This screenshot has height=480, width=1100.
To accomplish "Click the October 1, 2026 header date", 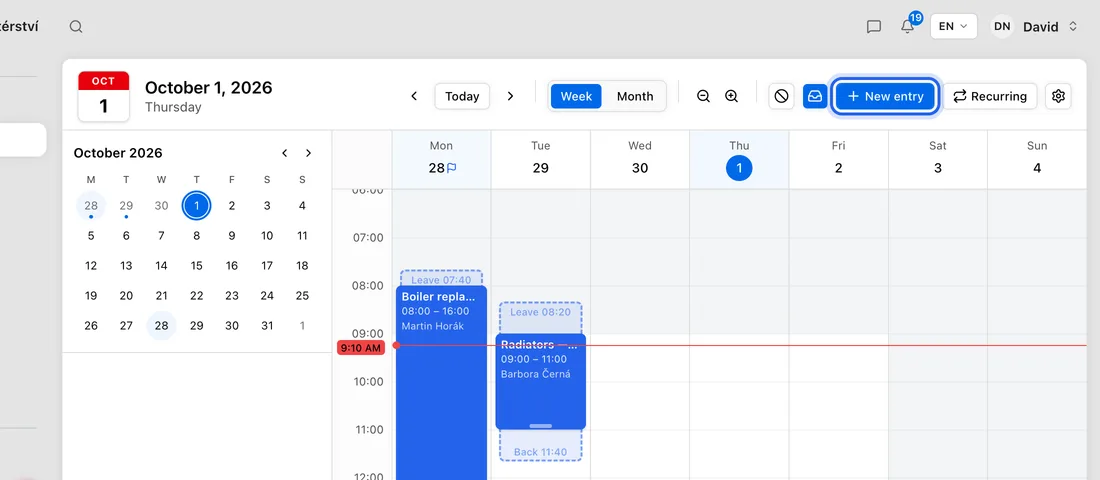I will click(208, 88).
